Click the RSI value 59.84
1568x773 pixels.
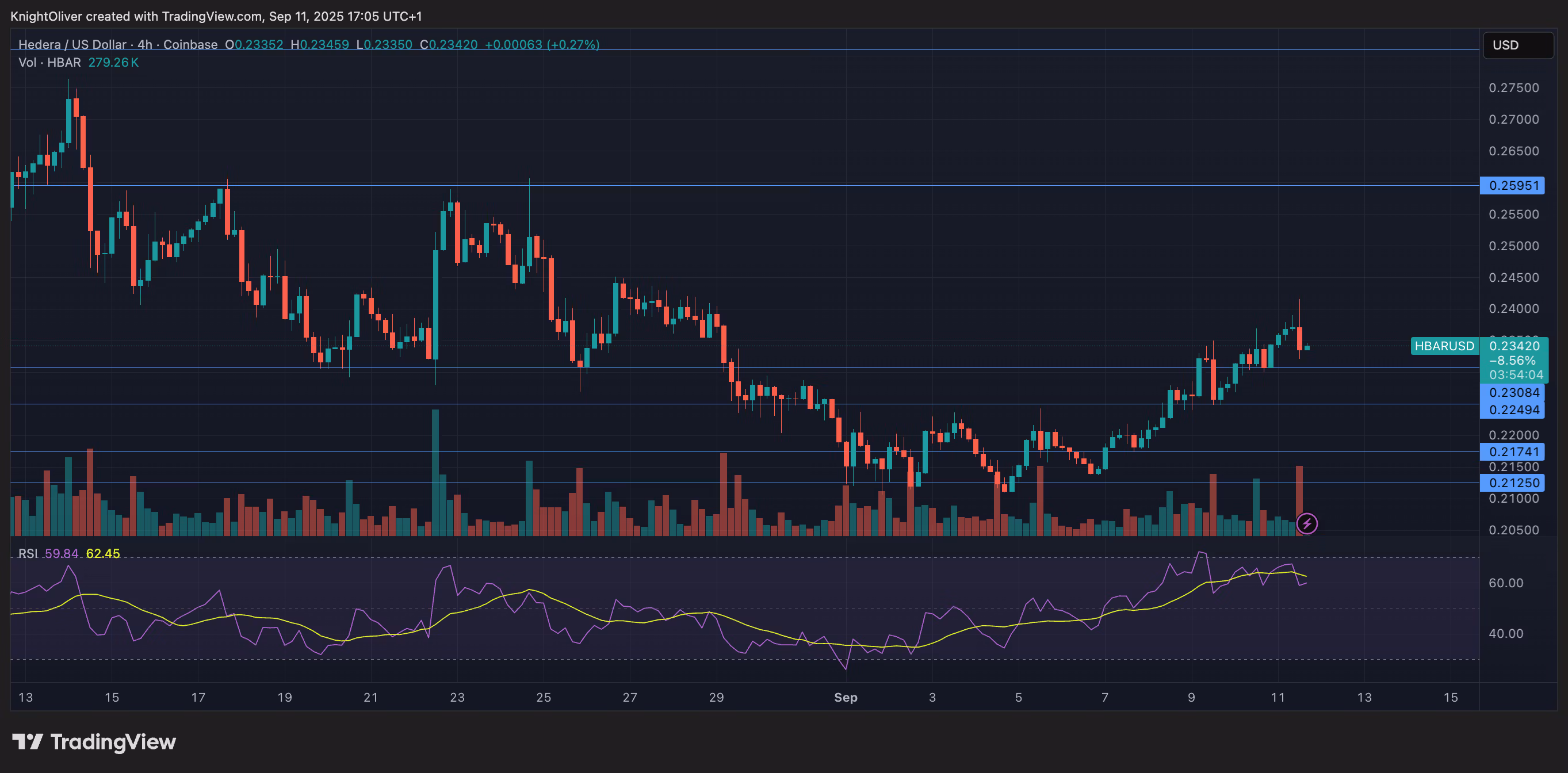point(62,554)
